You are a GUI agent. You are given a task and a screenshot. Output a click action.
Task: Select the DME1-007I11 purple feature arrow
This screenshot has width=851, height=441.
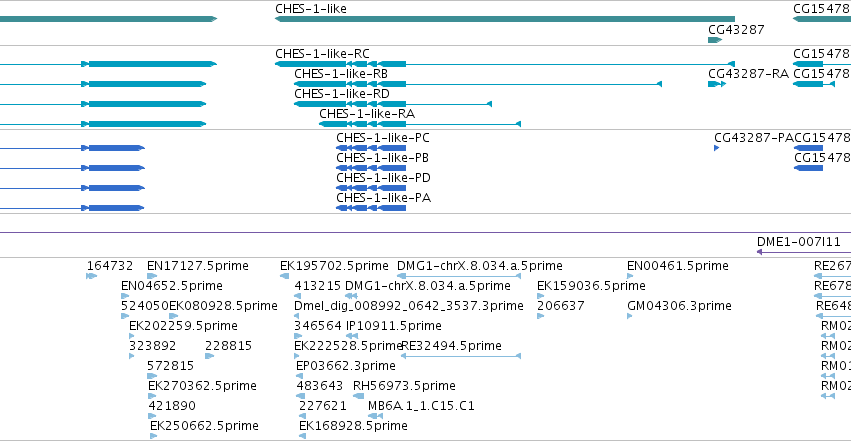point(804,252)
